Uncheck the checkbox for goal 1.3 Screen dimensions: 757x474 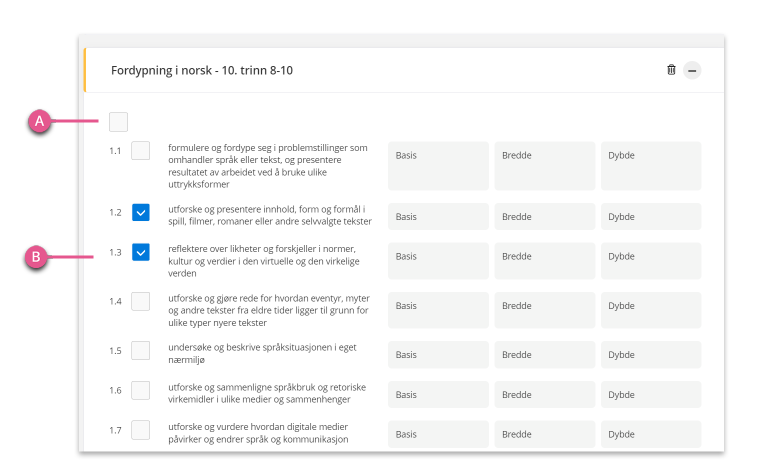140,252
